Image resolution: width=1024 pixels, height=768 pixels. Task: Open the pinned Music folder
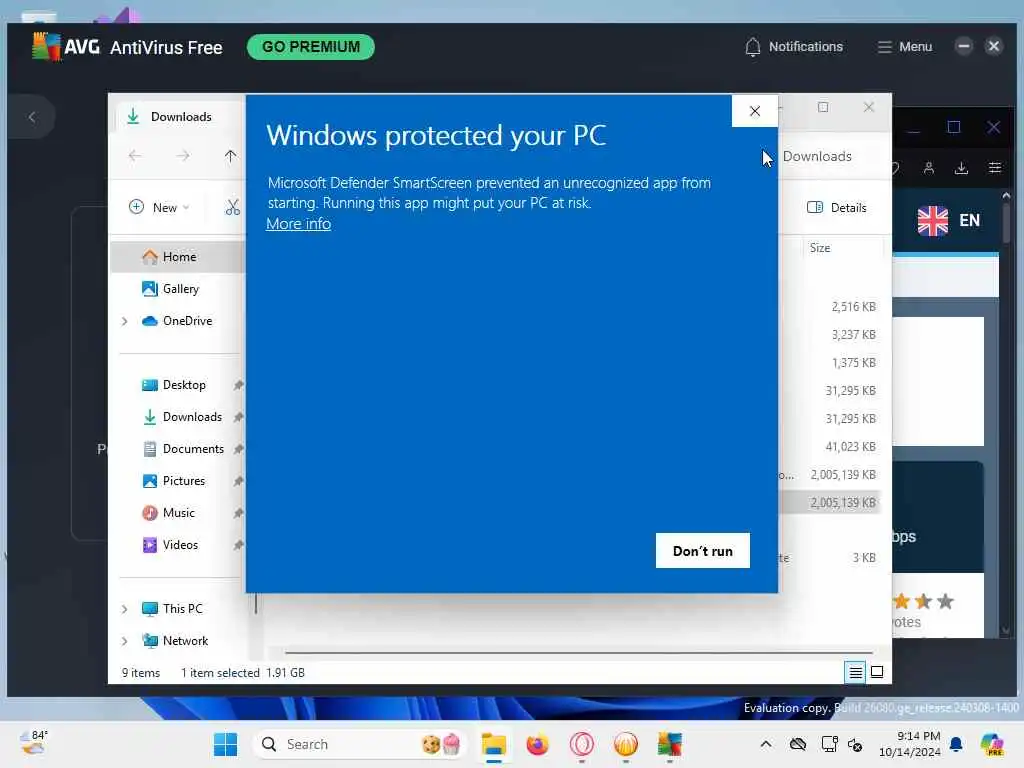(178, 513)
